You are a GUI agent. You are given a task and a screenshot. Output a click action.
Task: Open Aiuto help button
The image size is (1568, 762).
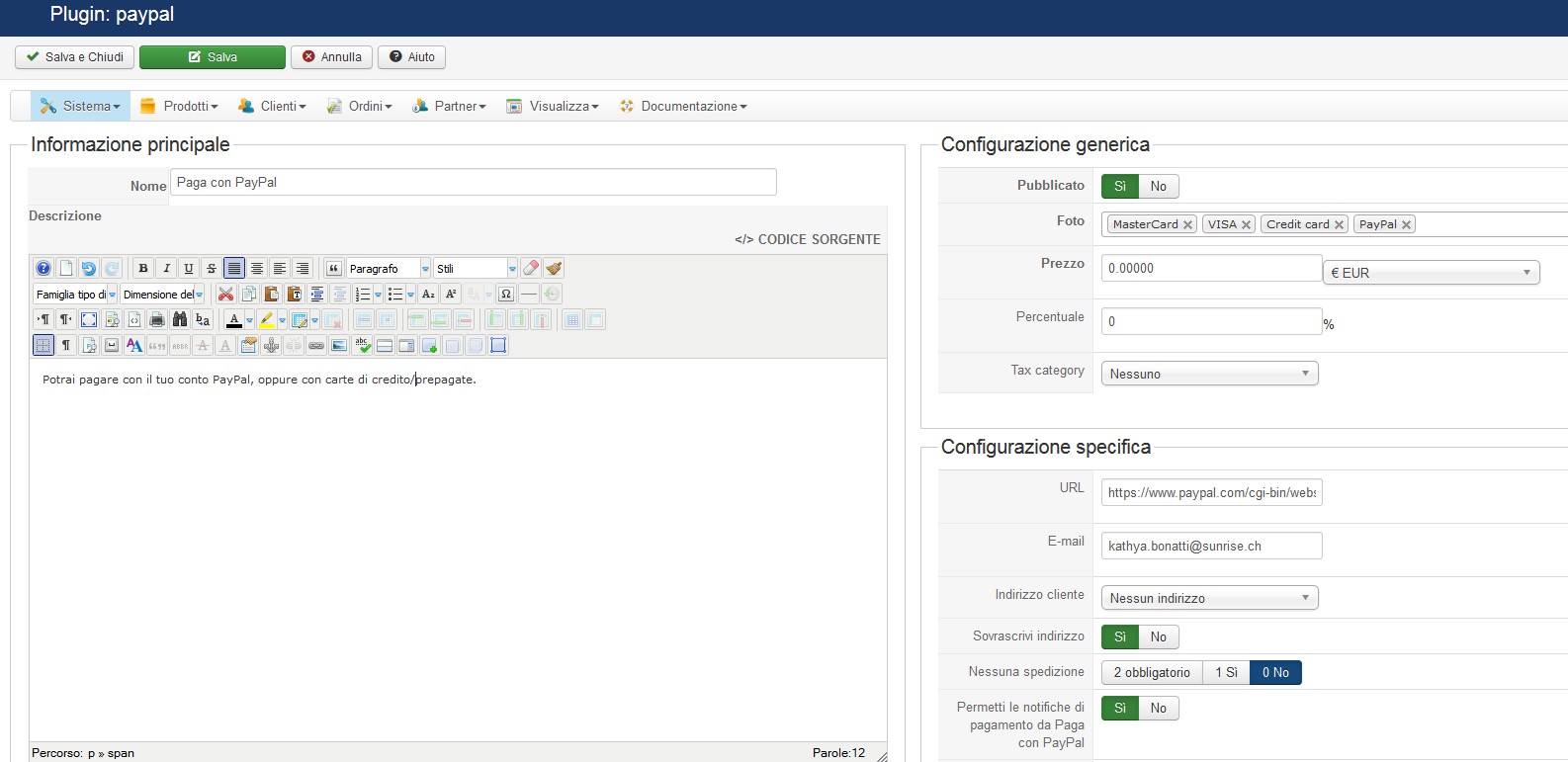click(x=411, y=57)
